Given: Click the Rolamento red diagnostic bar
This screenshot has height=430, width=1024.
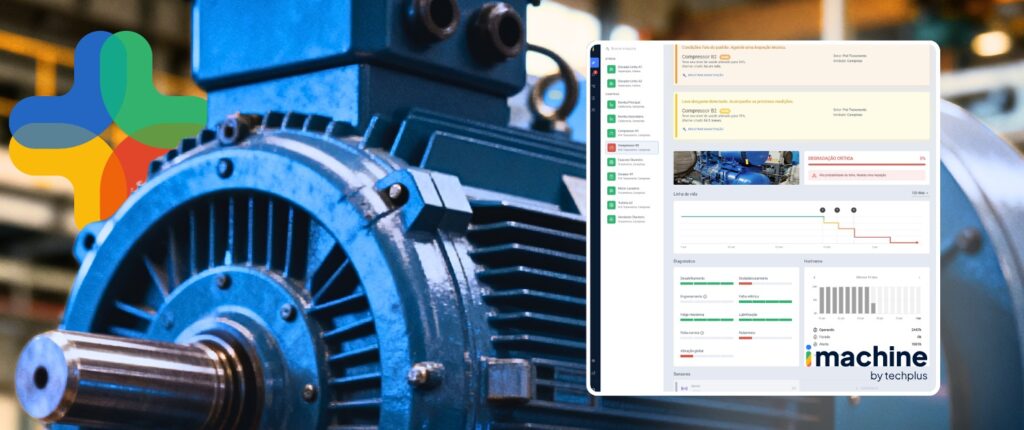Looking at the screenshot, I should tap(745, 338).
